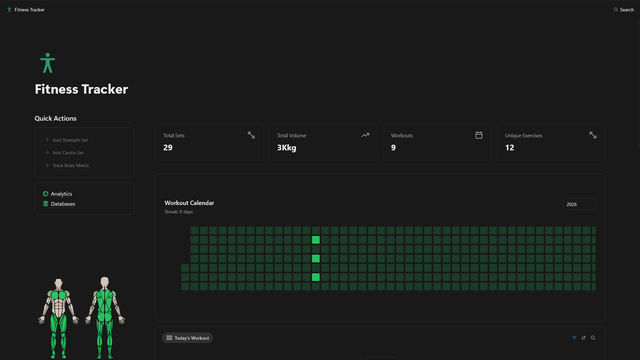The image size is (640, 360).
Task: Click the Quick Actions heading
Action: tap(56, 118)
